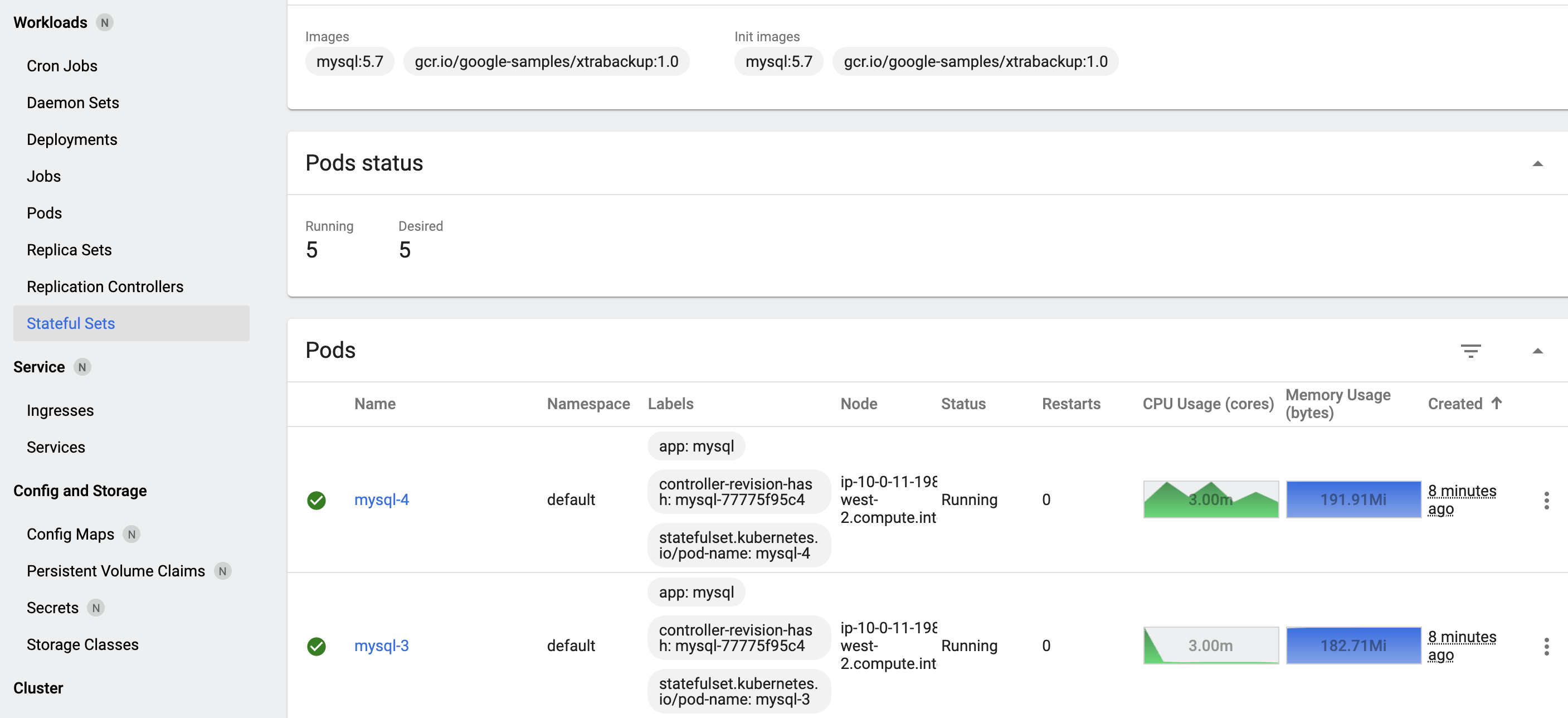Expand the Workloads section in the sidebar

(51, 22)
